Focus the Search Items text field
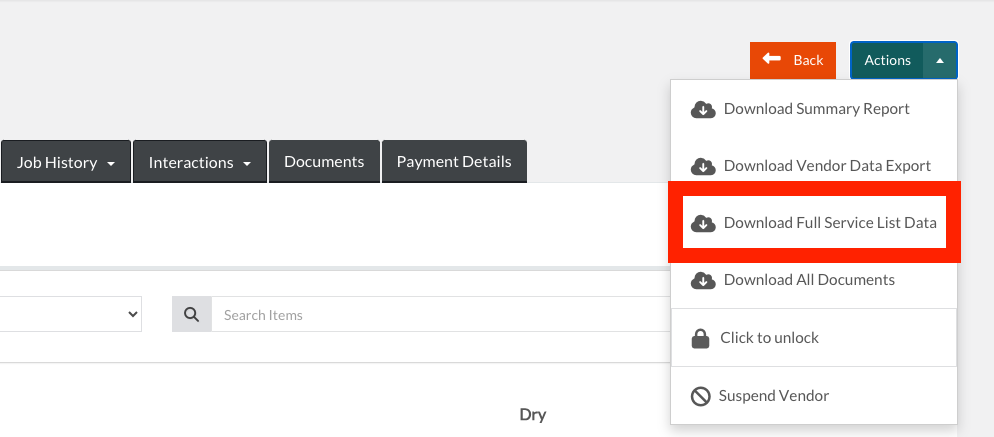994x437 pixels. pos(440,315)
